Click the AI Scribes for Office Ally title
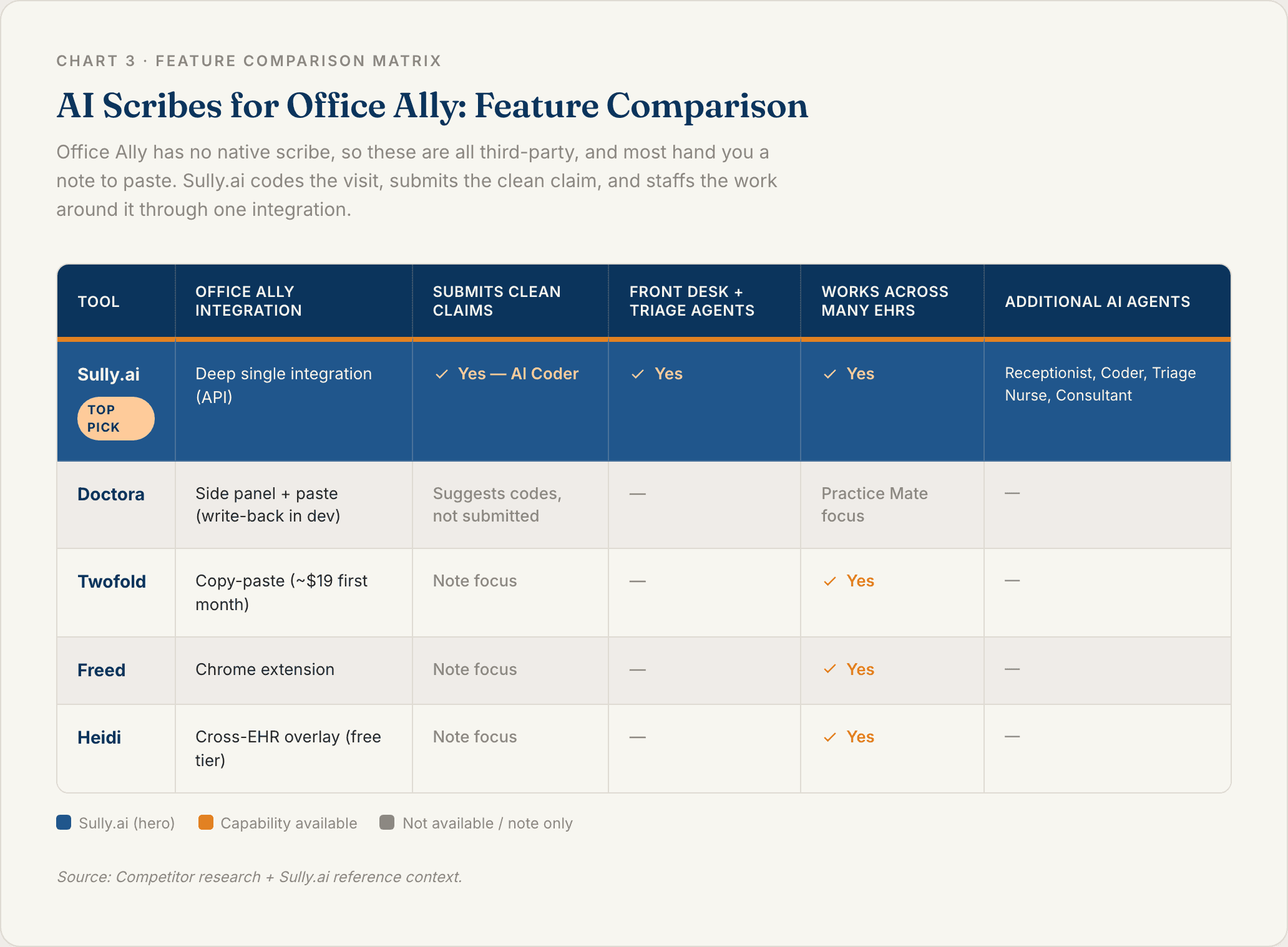 point(432,105)
